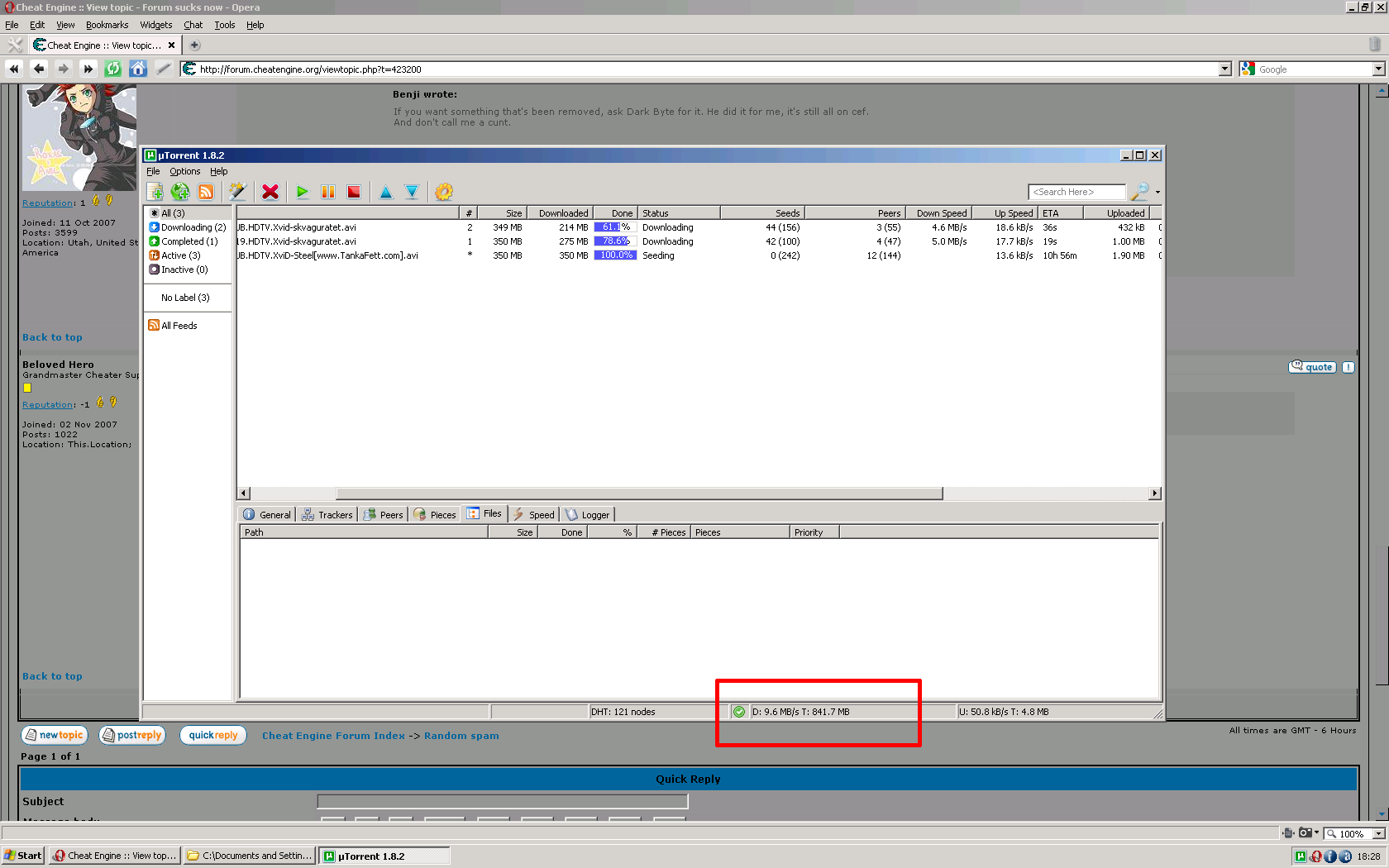Select Completed (1) category

(x=184, y=241)
